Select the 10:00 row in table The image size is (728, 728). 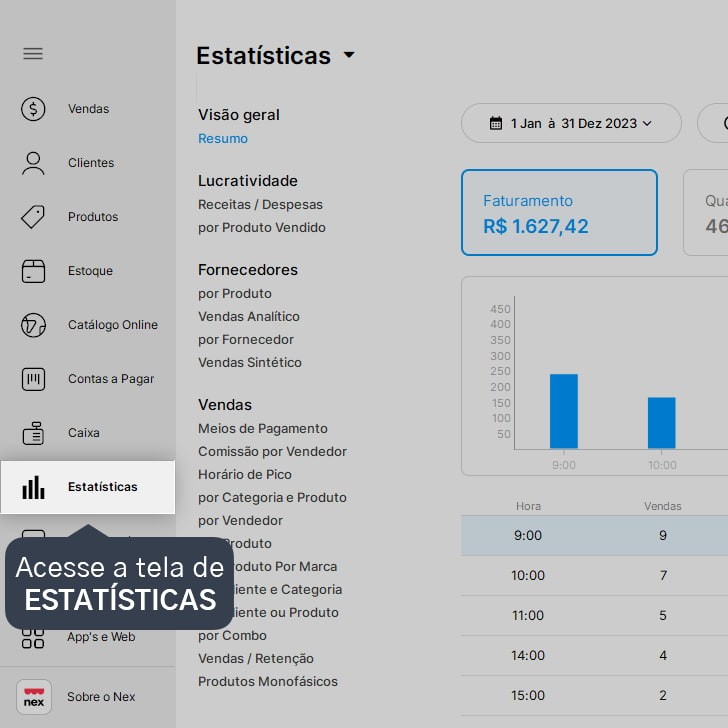click(x=594, y=576)
